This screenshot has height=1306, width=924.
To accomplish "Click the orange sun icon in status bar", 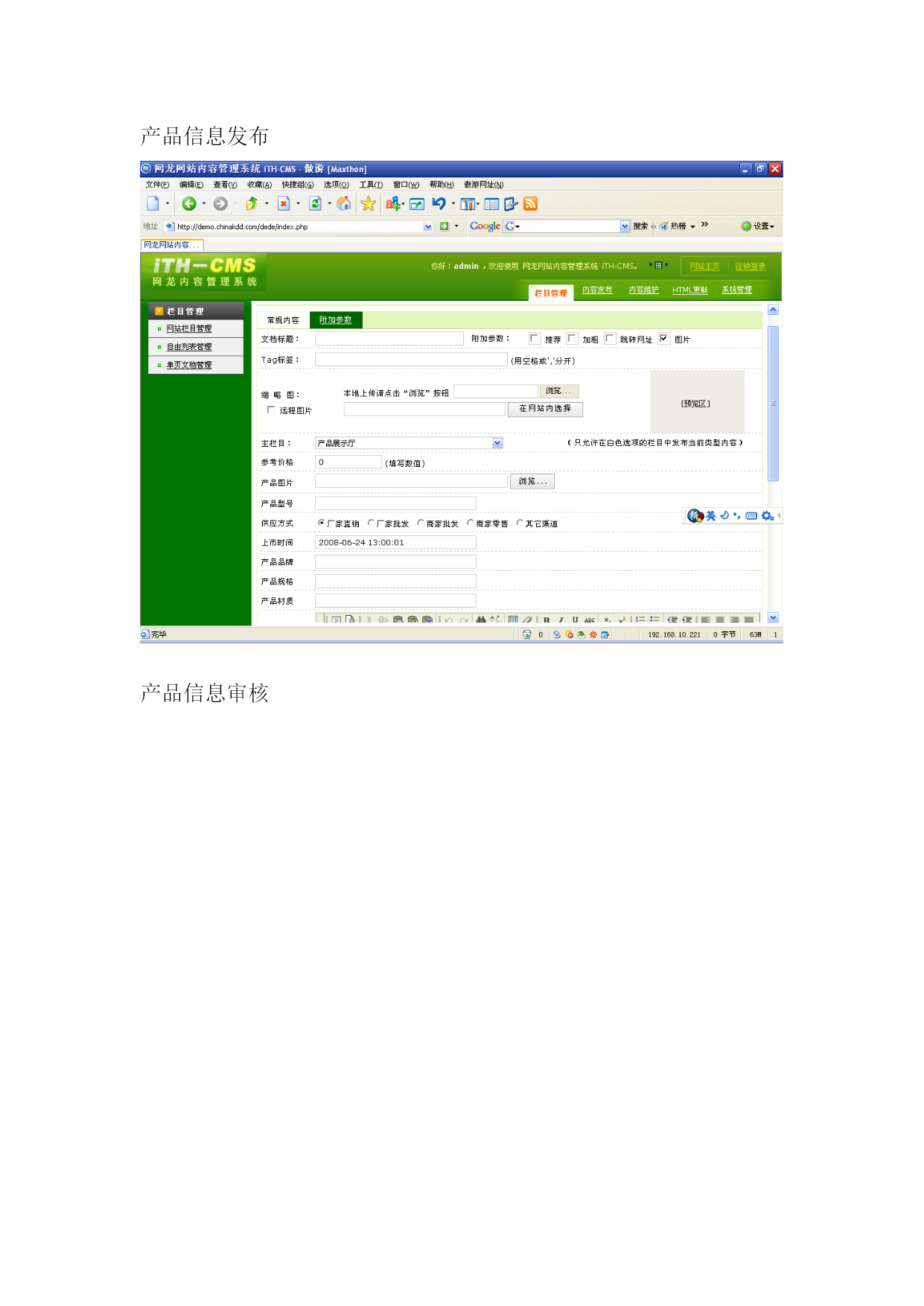I will (x=593, y=635).
